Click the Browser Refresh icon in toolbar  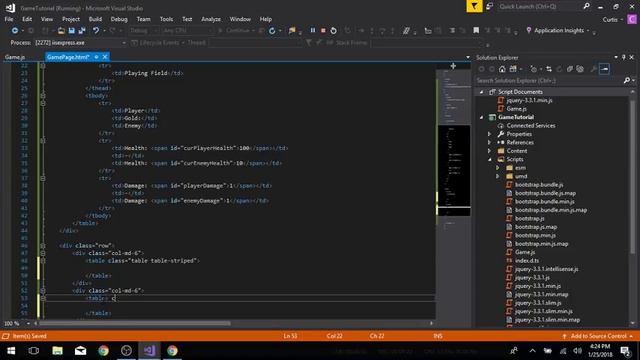click(272, 31)
